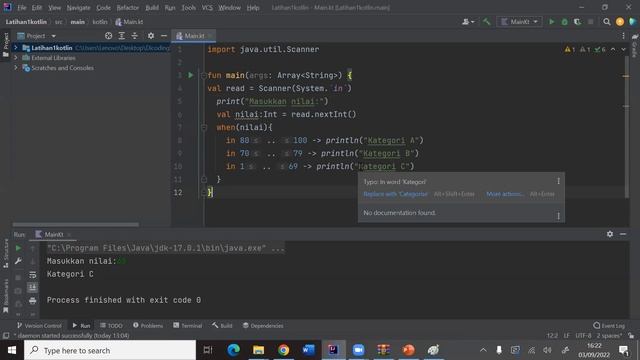Click the gutter run arrow beside fun main

coord(191,75)
